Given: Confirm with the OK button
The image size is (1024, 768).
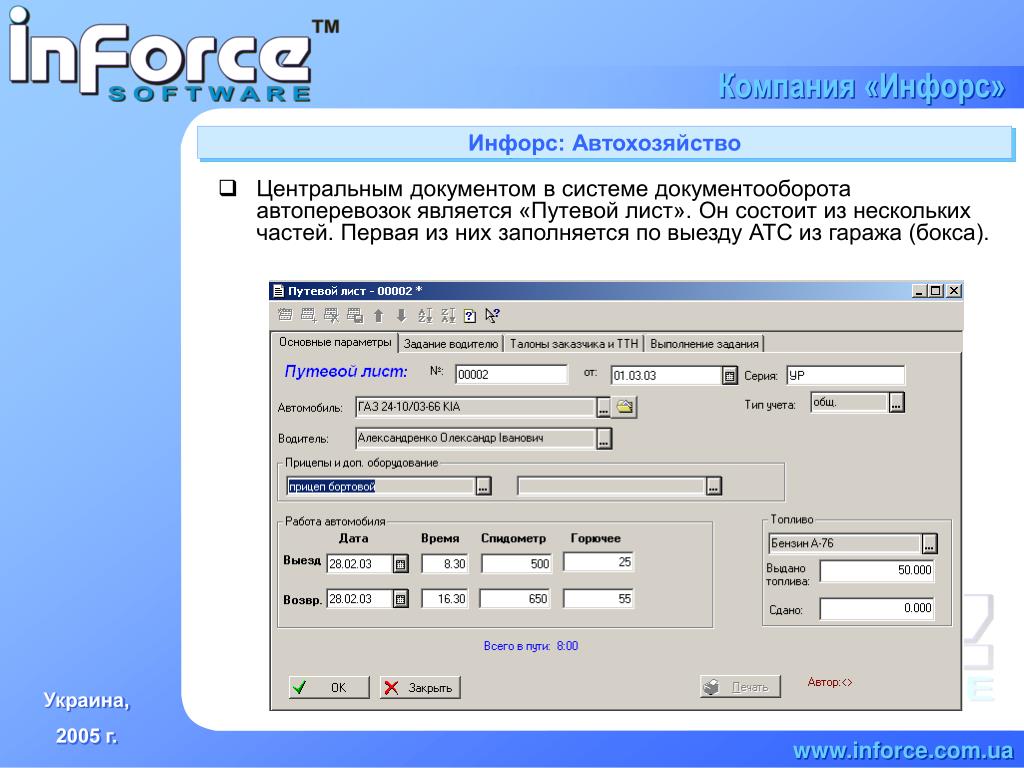Looking at the screenshot, I should tap(329, 687).
